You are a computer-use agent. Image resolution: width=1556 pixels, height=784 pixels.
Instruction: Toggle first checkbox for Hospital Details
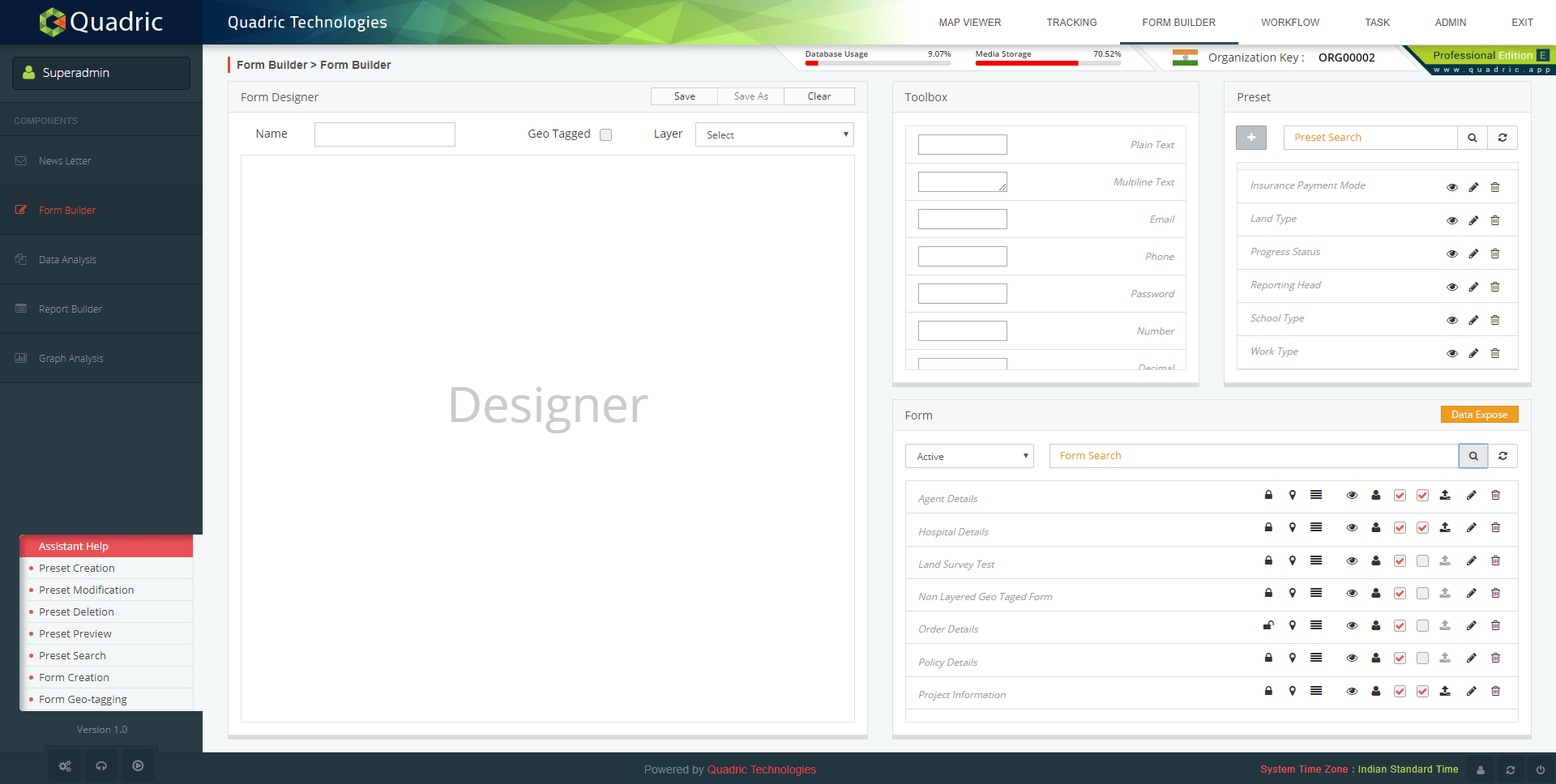pyautogui.click(x=1400, y=528)
